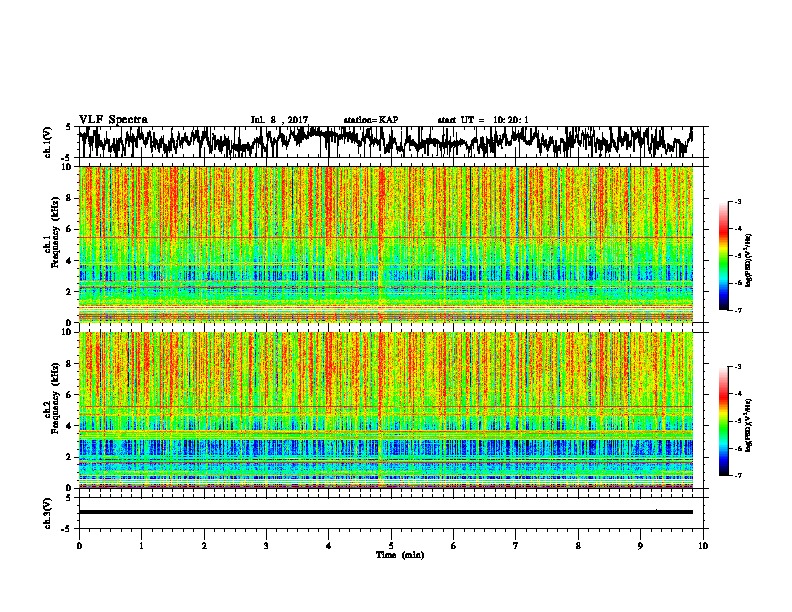The image size is (792, 612).
Task: Click the log PSD label beside the ch.1 colorbar
Action: click(x=749, y=260)
